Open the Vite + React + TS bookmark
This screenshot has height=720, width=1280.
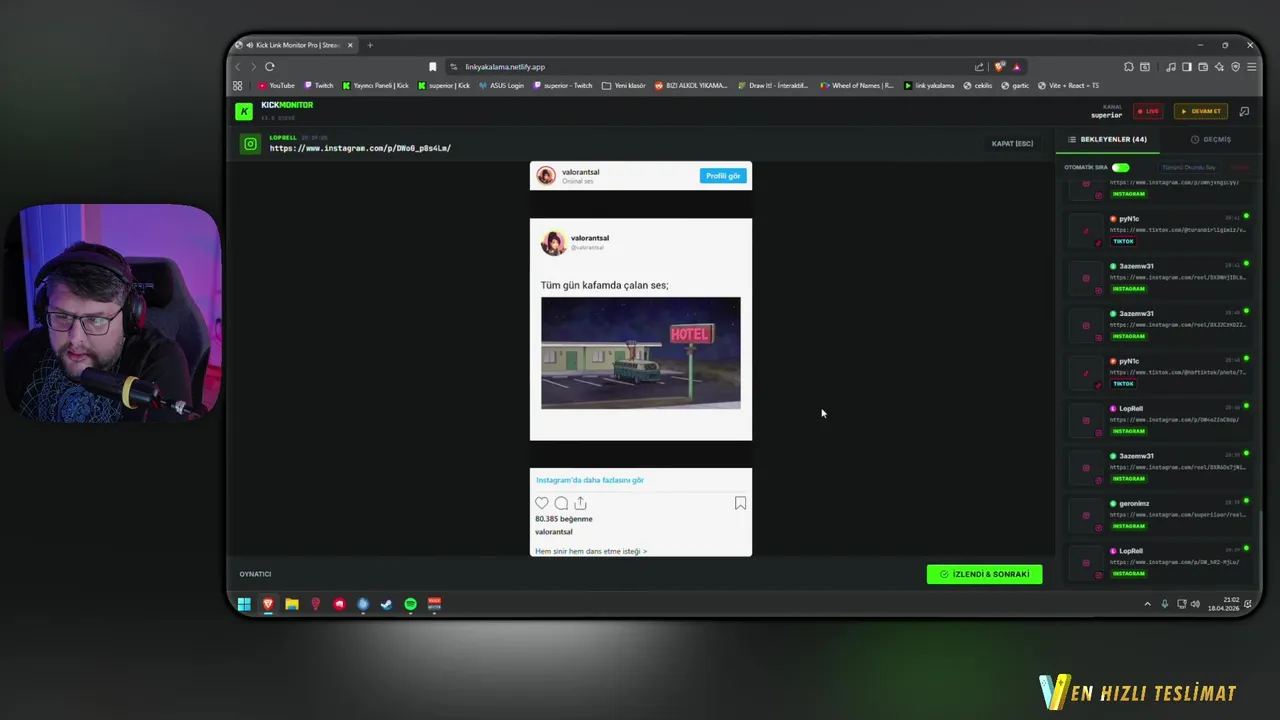coord(1068,85)
